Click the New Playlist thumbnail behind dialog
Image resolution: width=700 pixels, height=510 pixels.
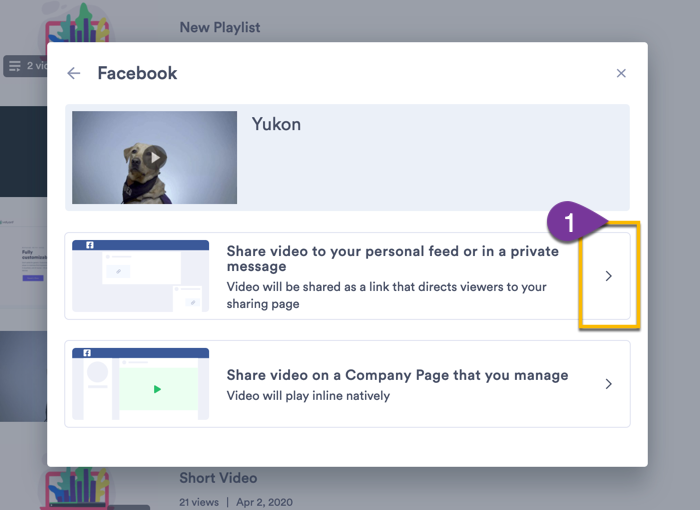[x=77, y=22]
